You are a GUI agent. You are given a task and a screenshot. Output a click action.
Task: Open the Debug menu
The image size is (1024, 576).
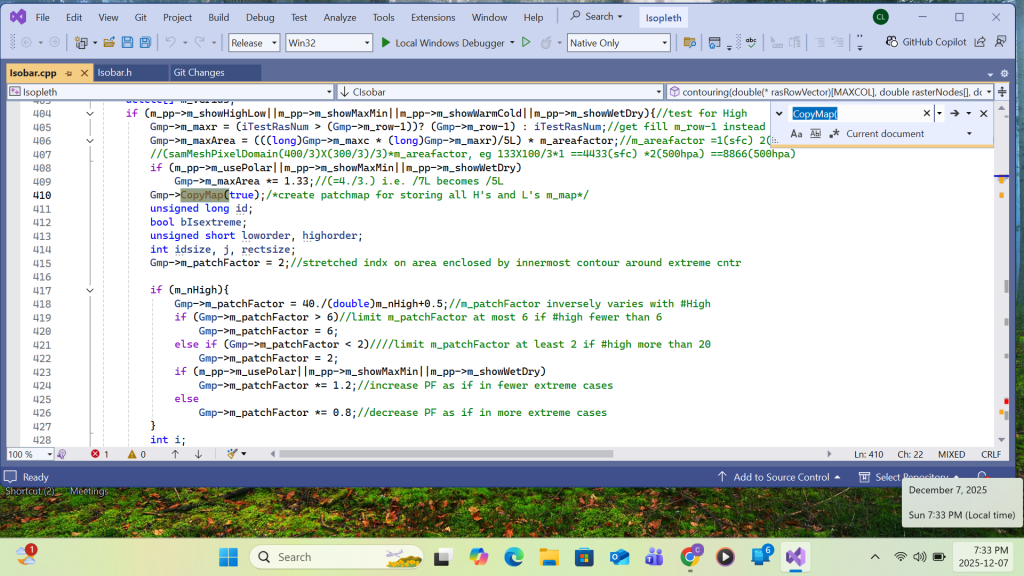(x=259, y=17)
